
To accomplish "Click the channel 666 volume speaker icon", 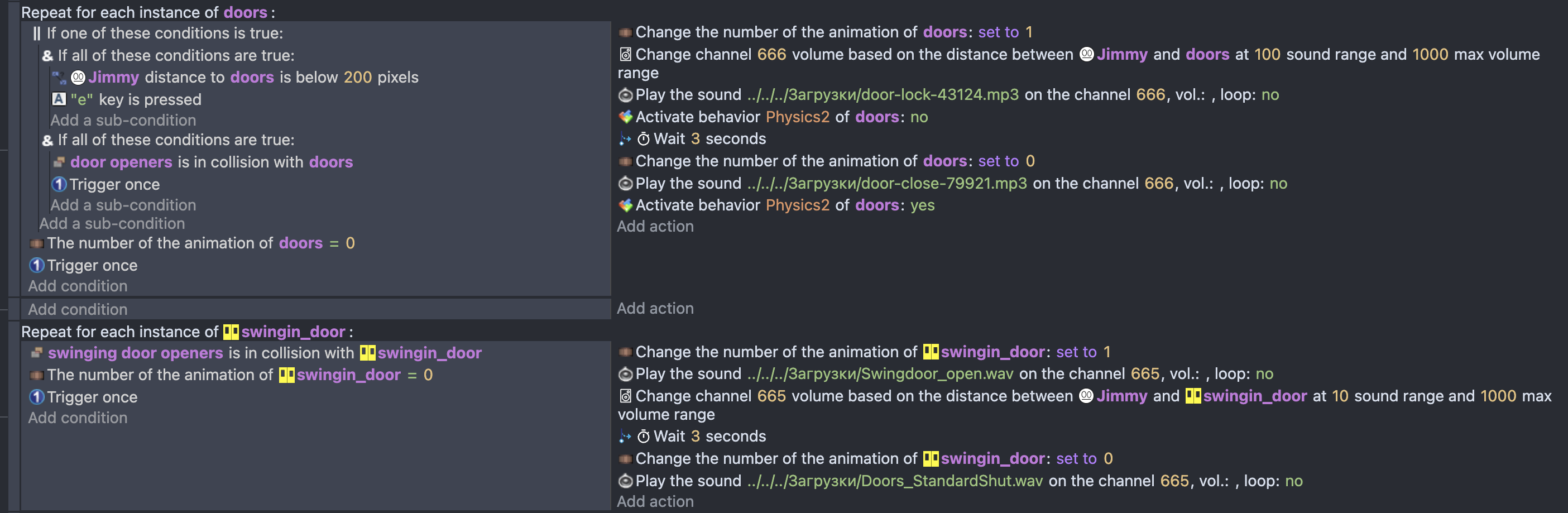I will (x=625, y=55).
